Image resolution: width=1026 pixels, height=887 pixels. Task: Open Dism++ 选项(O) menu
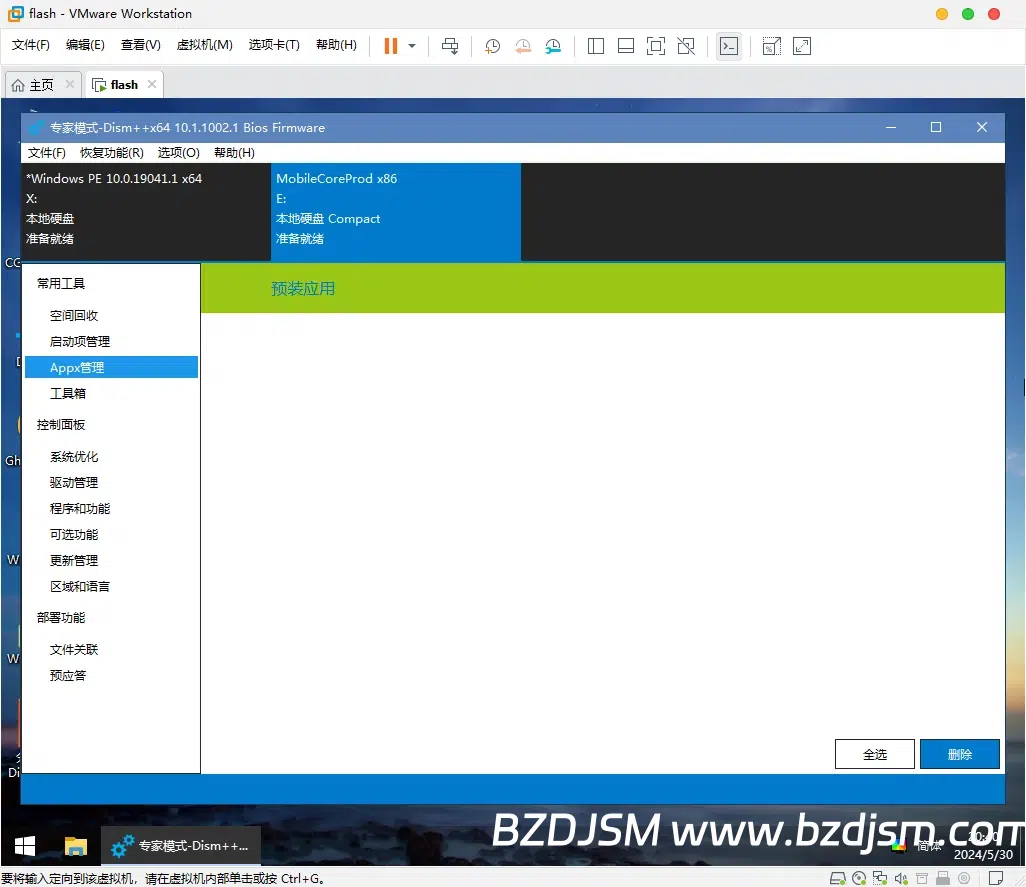[179, 152]
